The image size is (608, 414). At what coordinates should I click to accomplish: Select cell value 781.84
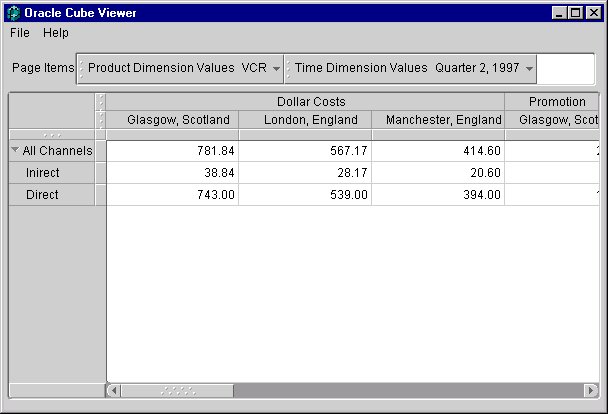[x=173, y=151]
